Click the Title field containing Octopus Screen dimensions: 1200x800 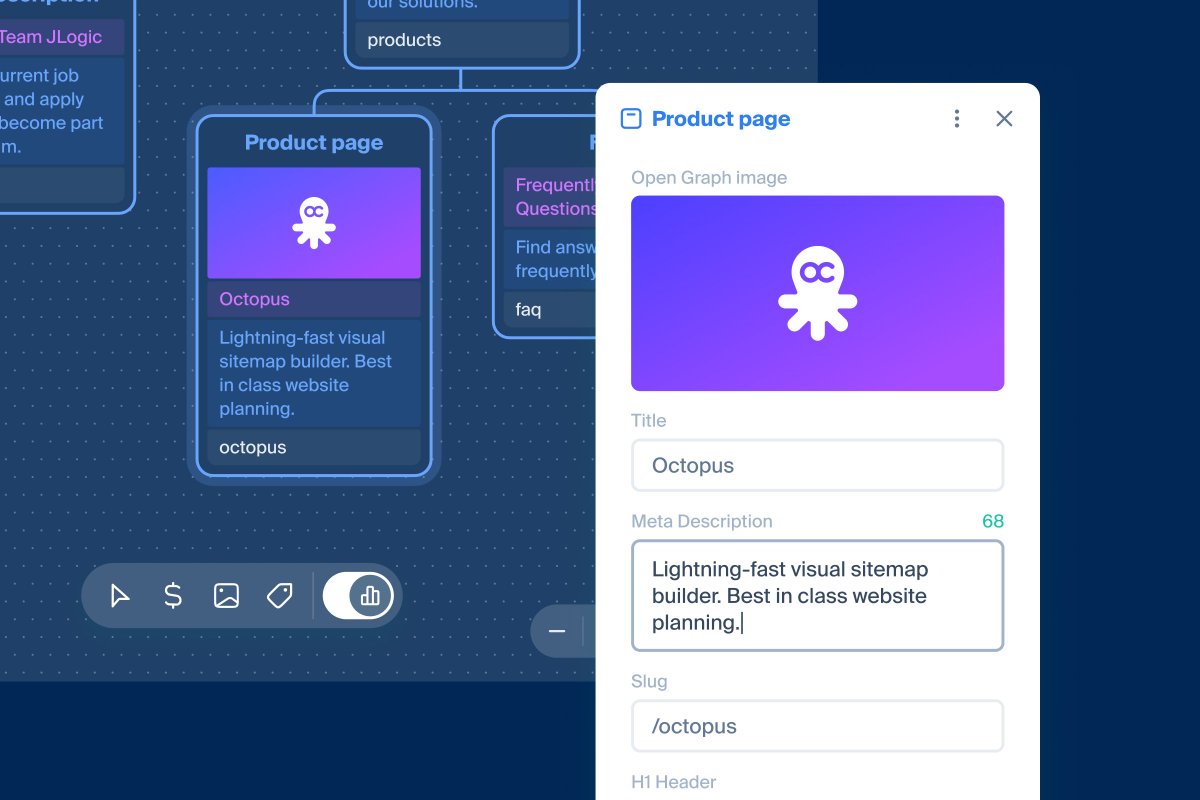coord(817,465)
